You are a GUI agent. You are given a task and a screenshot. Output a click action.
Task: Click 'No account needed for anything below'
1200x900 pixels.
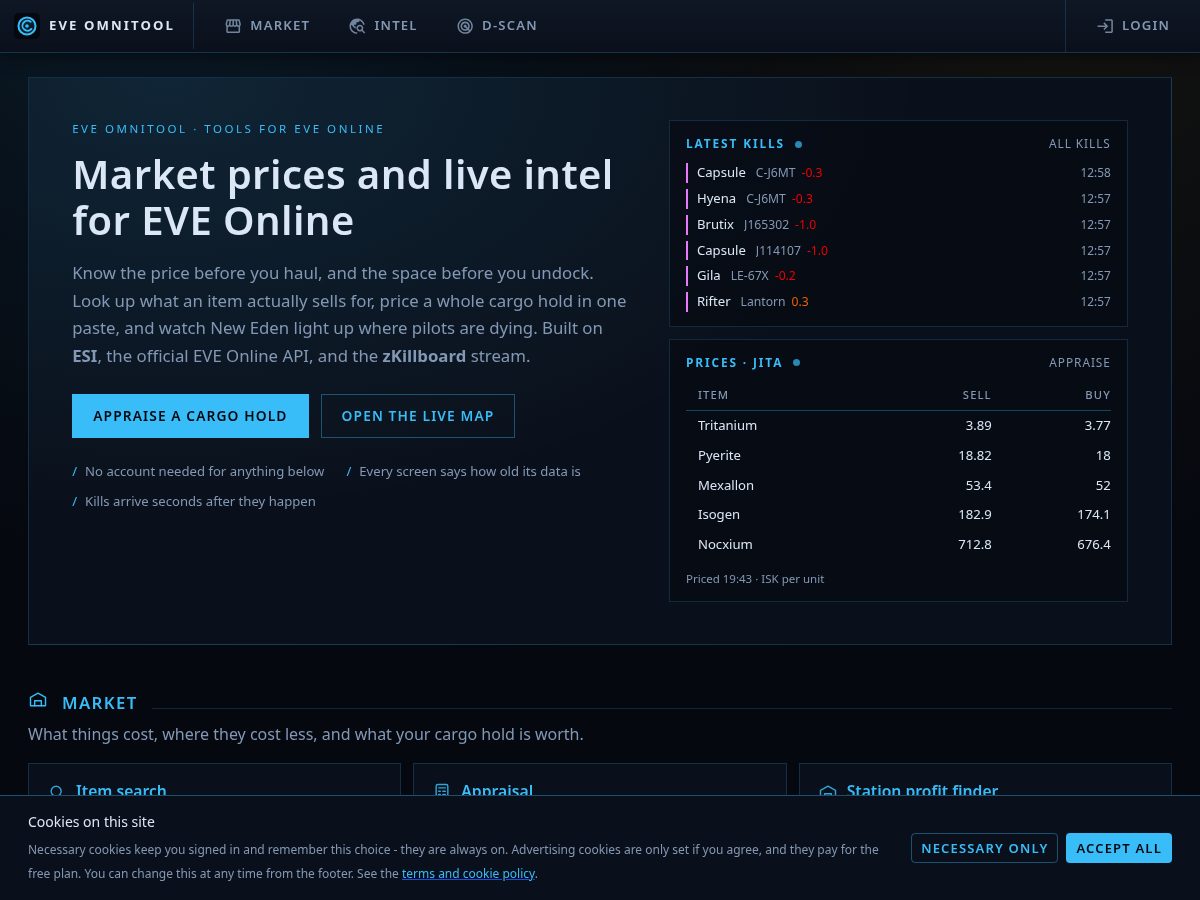pos(205,472)
